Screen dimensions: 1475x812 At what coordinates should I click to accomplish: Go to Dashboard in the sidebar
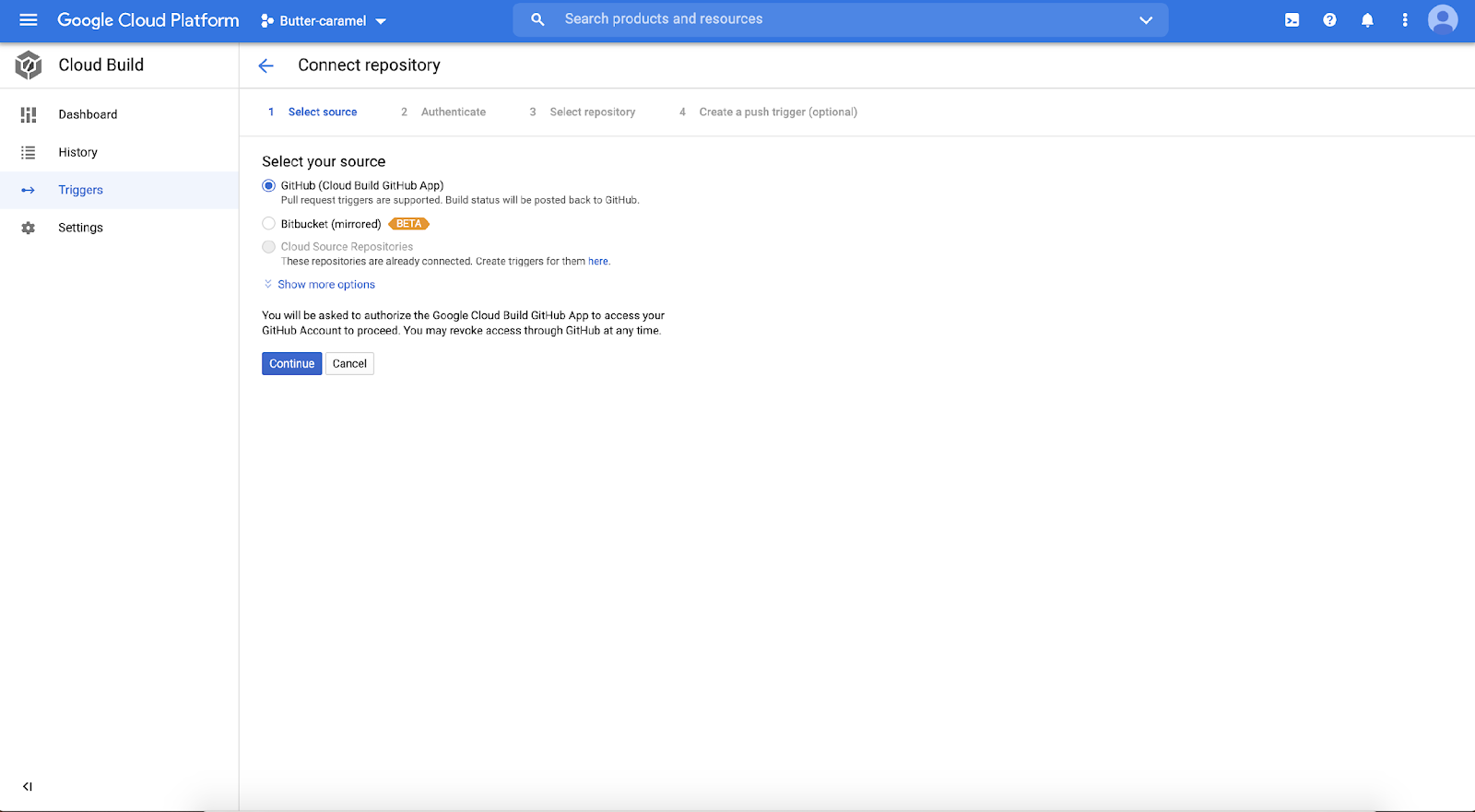[88, 114]
